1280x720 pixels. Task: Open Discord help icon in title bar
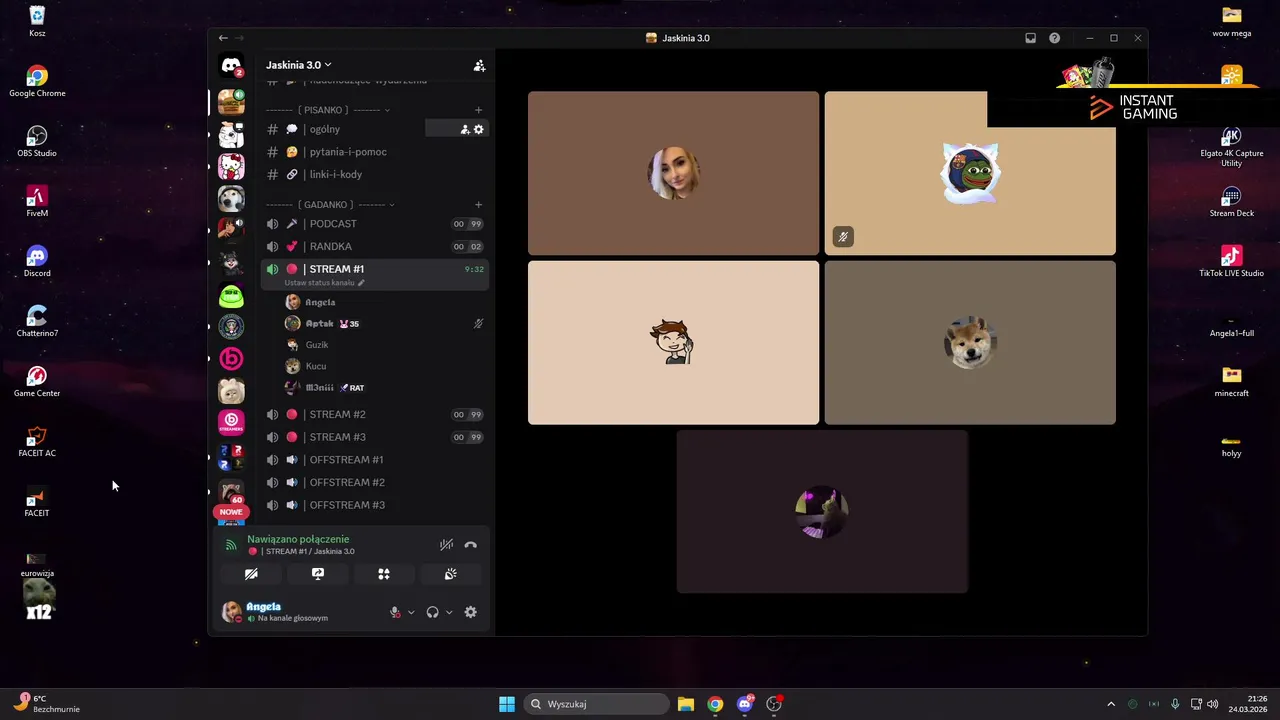[1054, 38]
